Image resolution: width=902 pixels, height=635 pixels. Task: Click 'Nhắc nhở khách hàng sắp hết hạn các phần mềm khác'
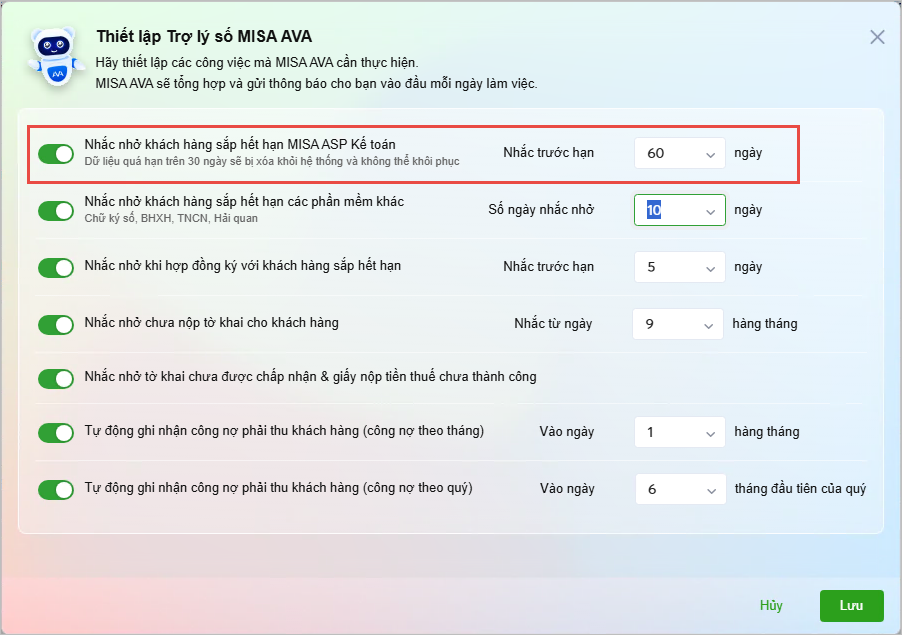[244, 202]
